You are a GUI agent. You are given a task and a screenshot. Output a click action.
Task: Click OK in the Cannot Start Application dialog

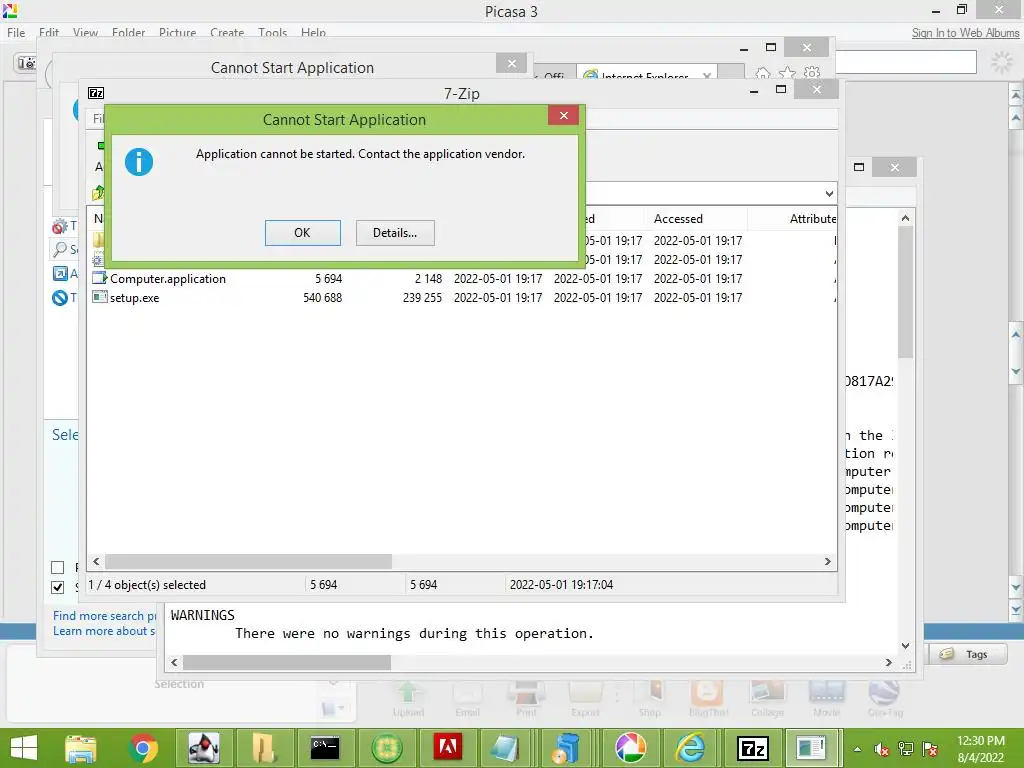[302, 232]
